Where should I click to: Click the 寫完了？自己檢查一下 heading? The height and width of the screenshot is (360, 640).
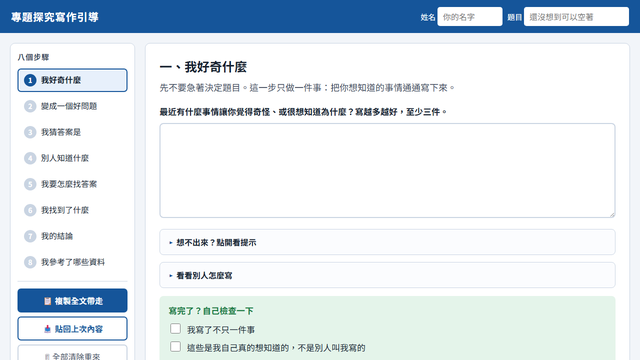(x=211, y=311)
